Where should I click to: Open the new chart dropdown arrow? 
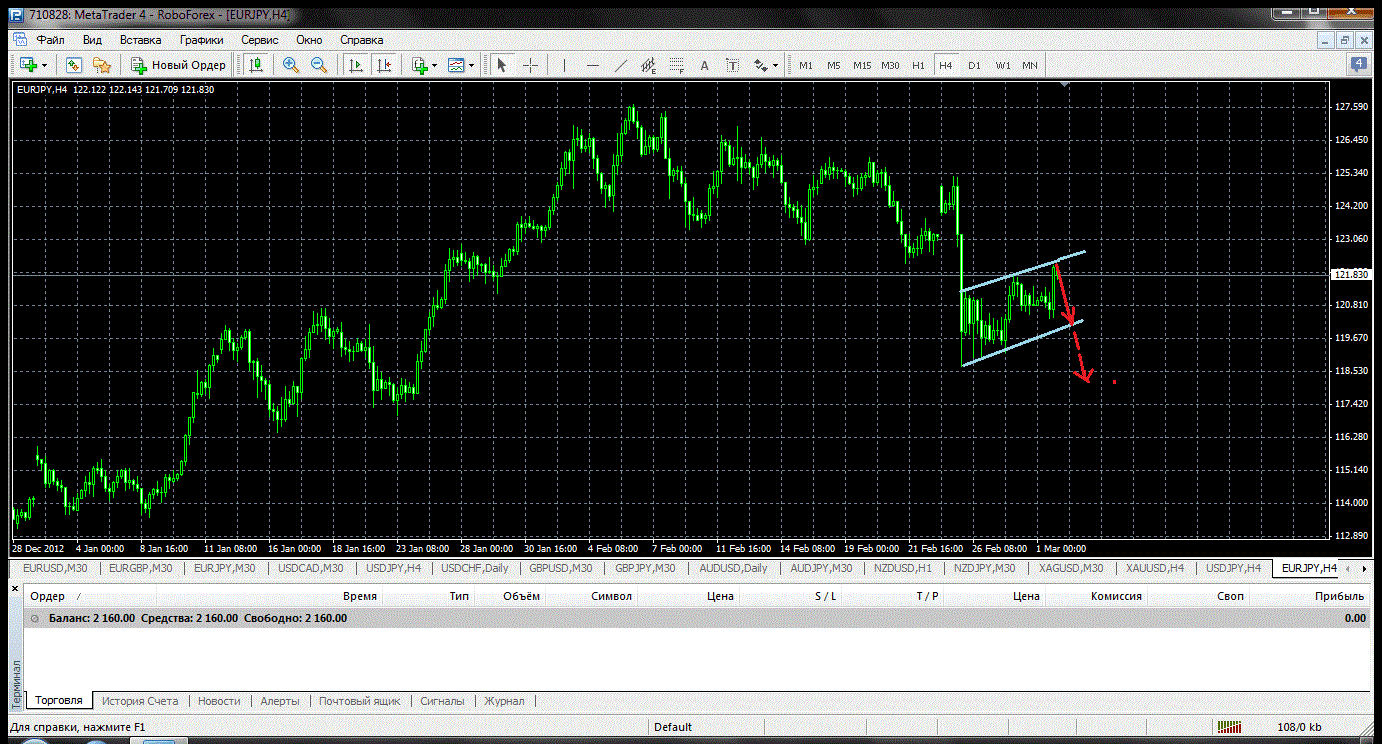(x=45, y=65)
